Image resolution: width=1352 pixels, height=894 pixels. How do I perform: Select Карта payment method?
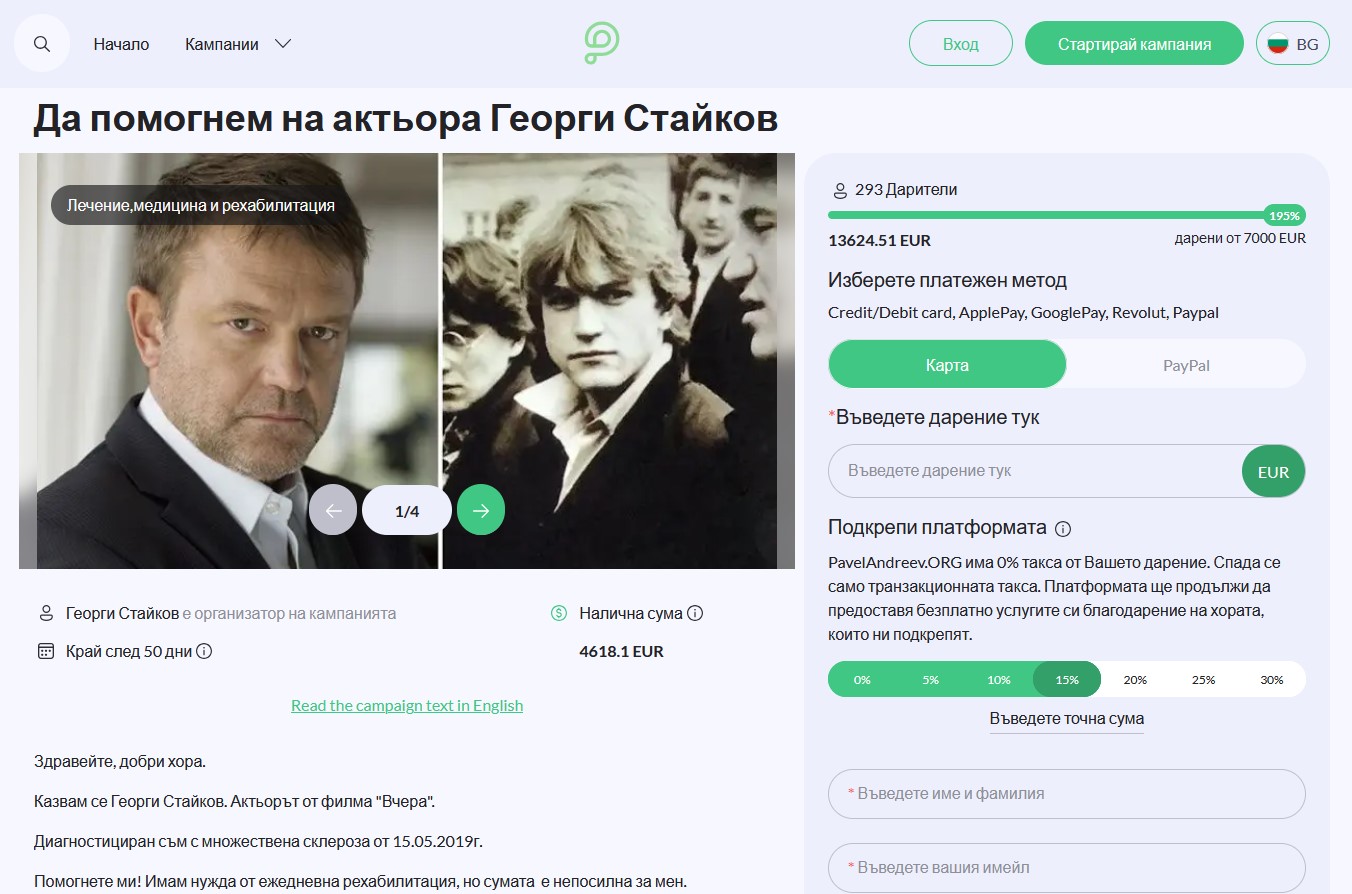[947, 365]
